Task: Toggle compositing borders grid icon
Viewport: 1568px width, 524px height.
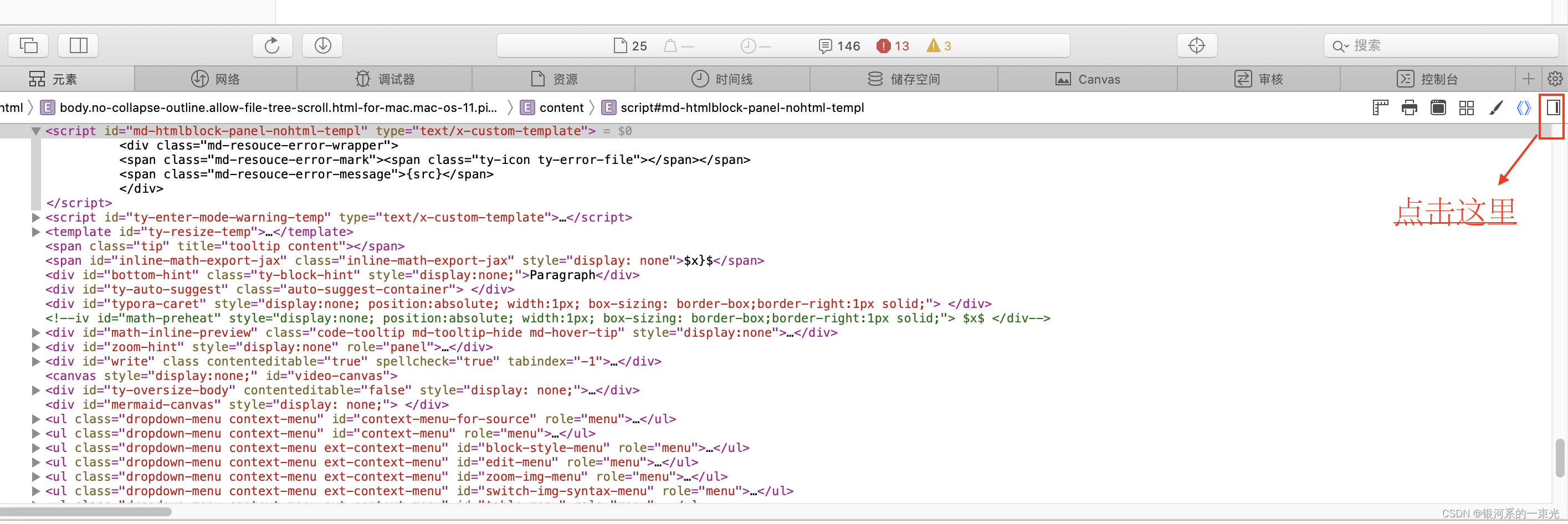Action: (1467, 107)
